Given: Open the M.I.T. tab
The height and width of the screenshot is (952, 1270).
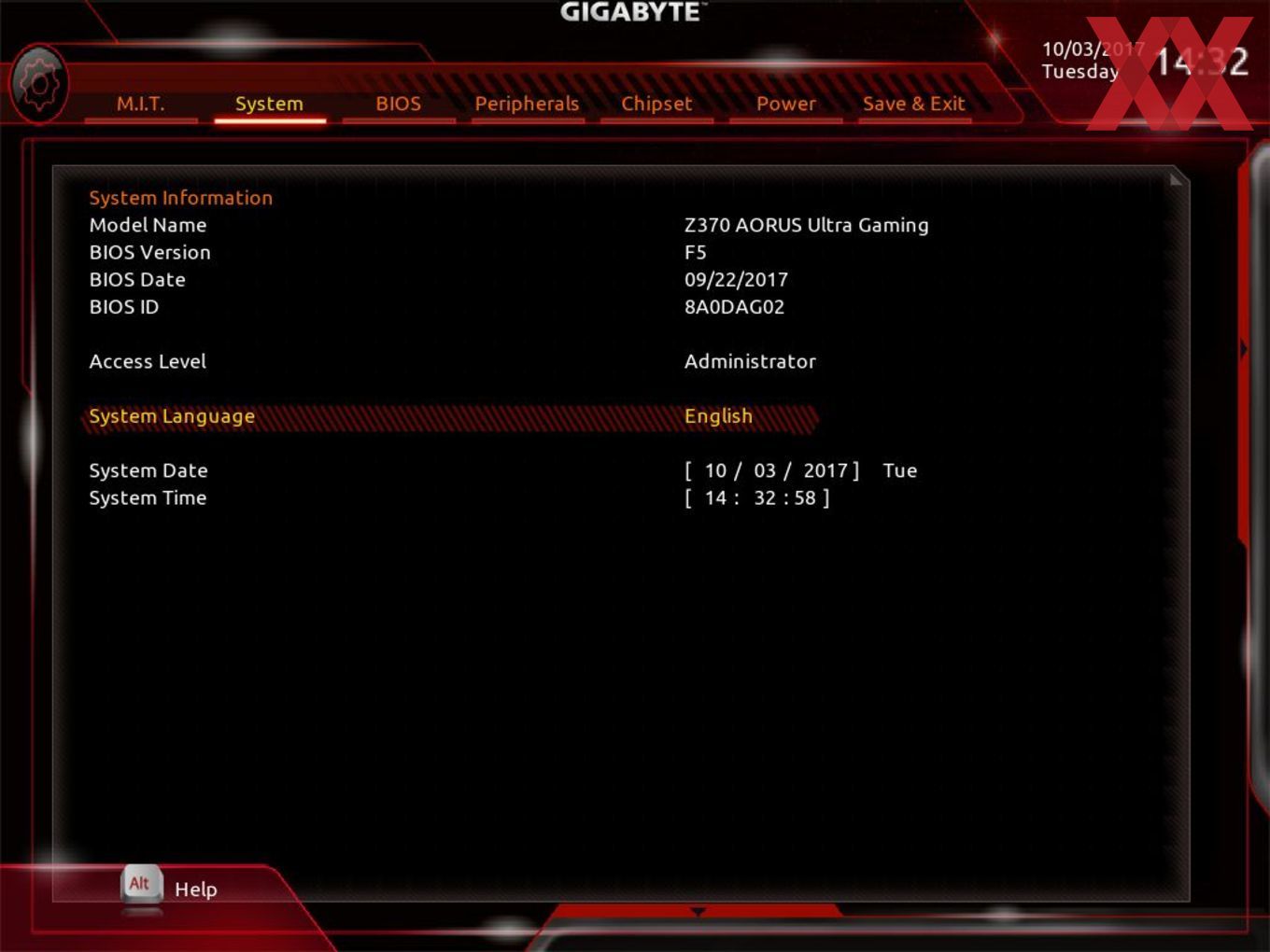Looking at the screenshot, I should 141,104.
